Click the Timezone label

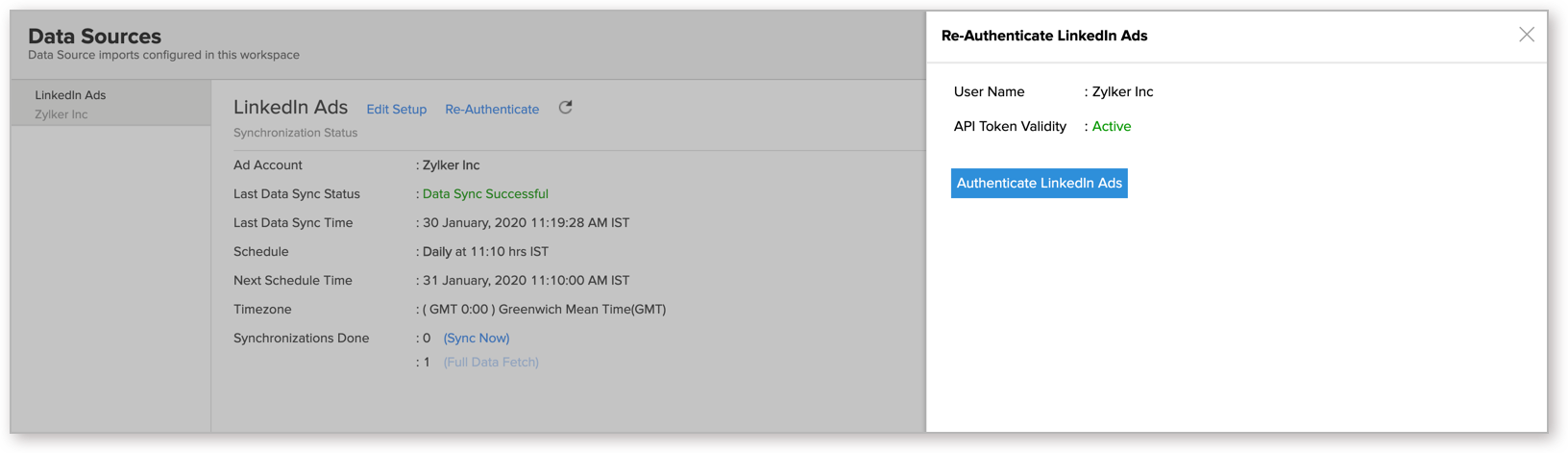click(262, 310)
